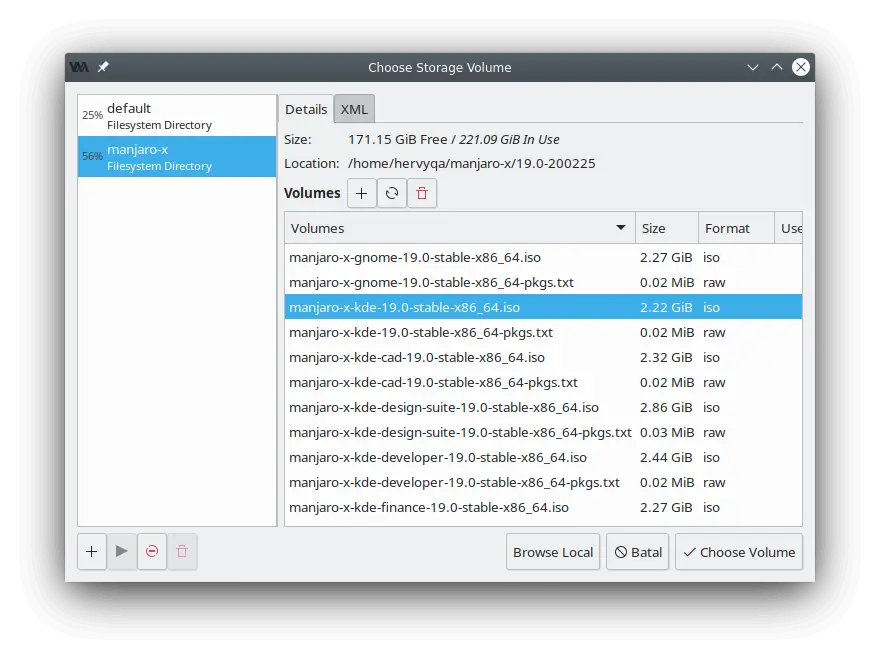The width and height of the screenshot is (880, 659).
Task: Sort by the Size column header
Action: pyautogui.click(x=667, y=228)
